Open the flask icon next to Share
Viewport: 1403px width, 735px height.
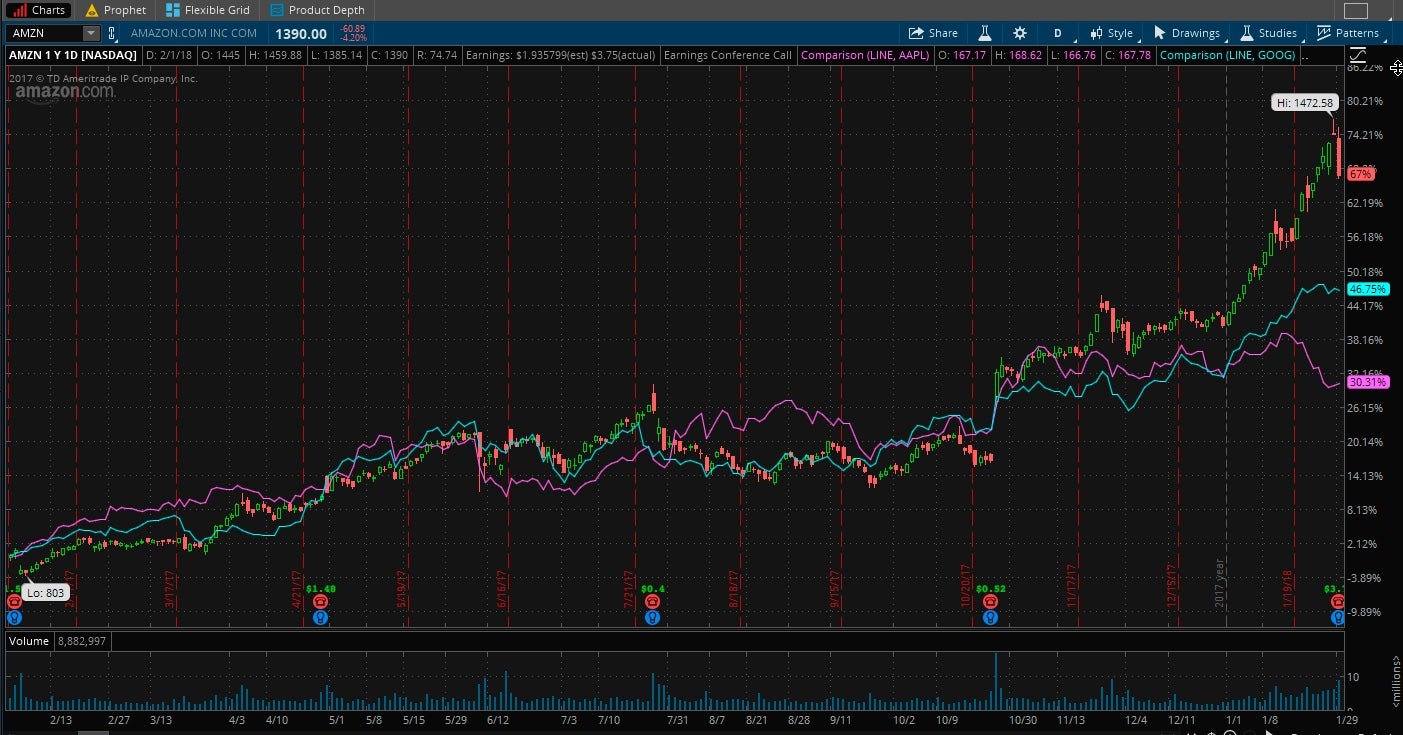pyautogui.click(x=984, y=33)
